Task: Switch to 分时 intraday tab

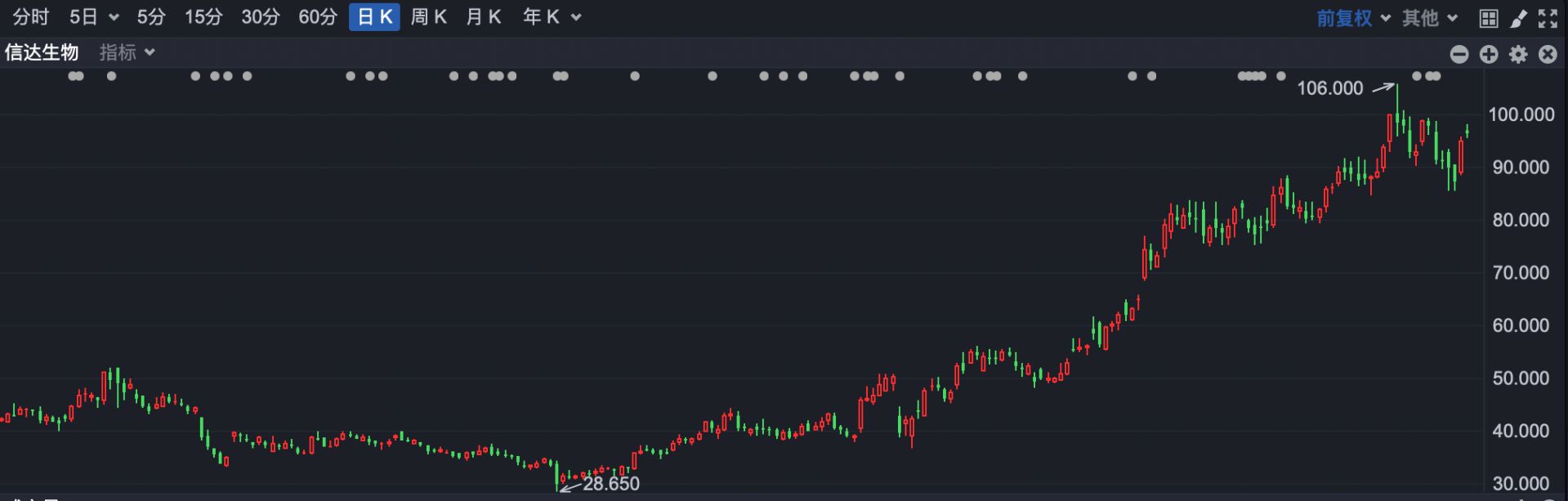Action: pyautogui.click(x=31, y=17)
